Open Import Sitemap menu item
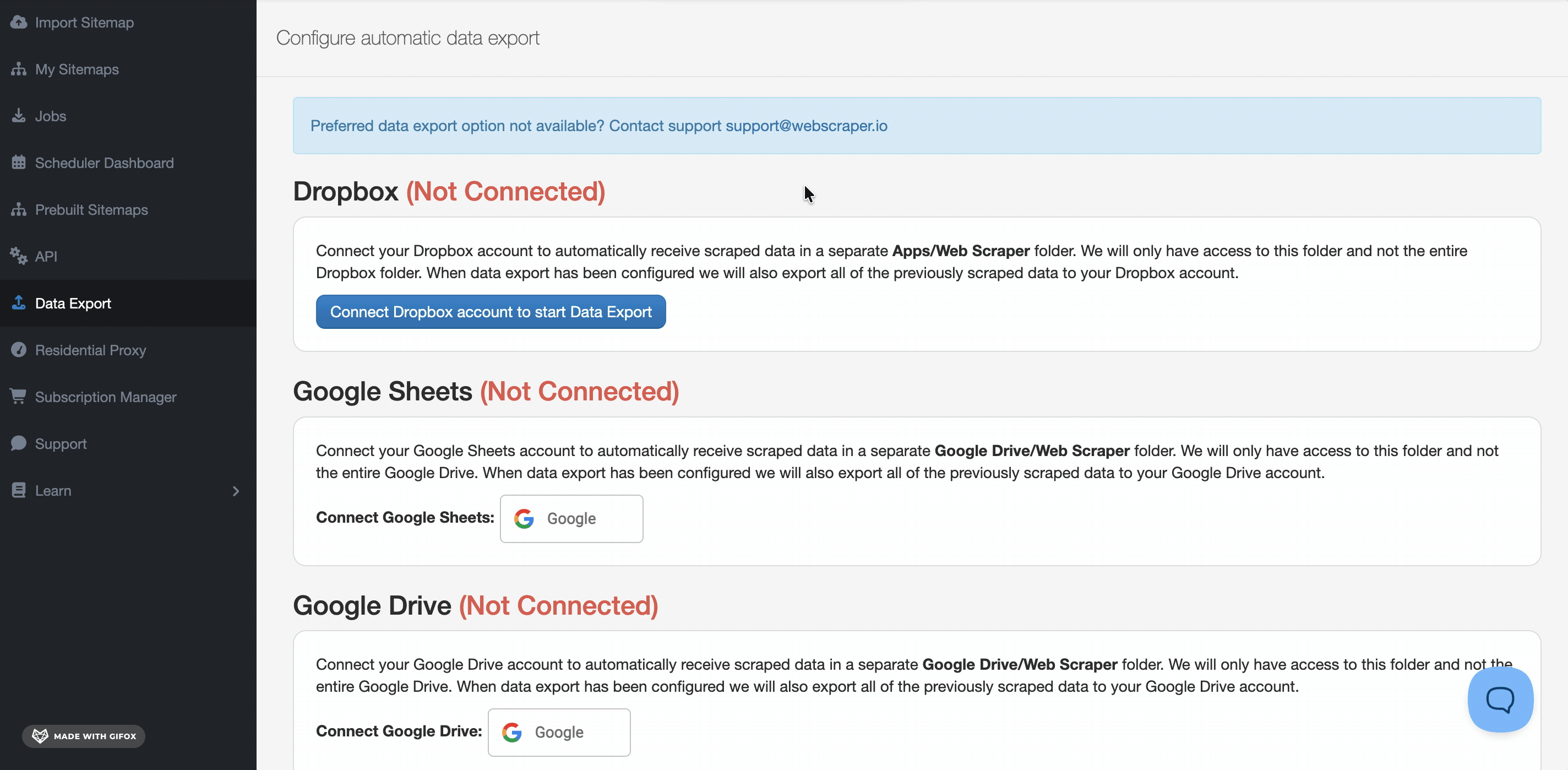Viewport: 1568px width, 770px height. [x=128, y=23]
